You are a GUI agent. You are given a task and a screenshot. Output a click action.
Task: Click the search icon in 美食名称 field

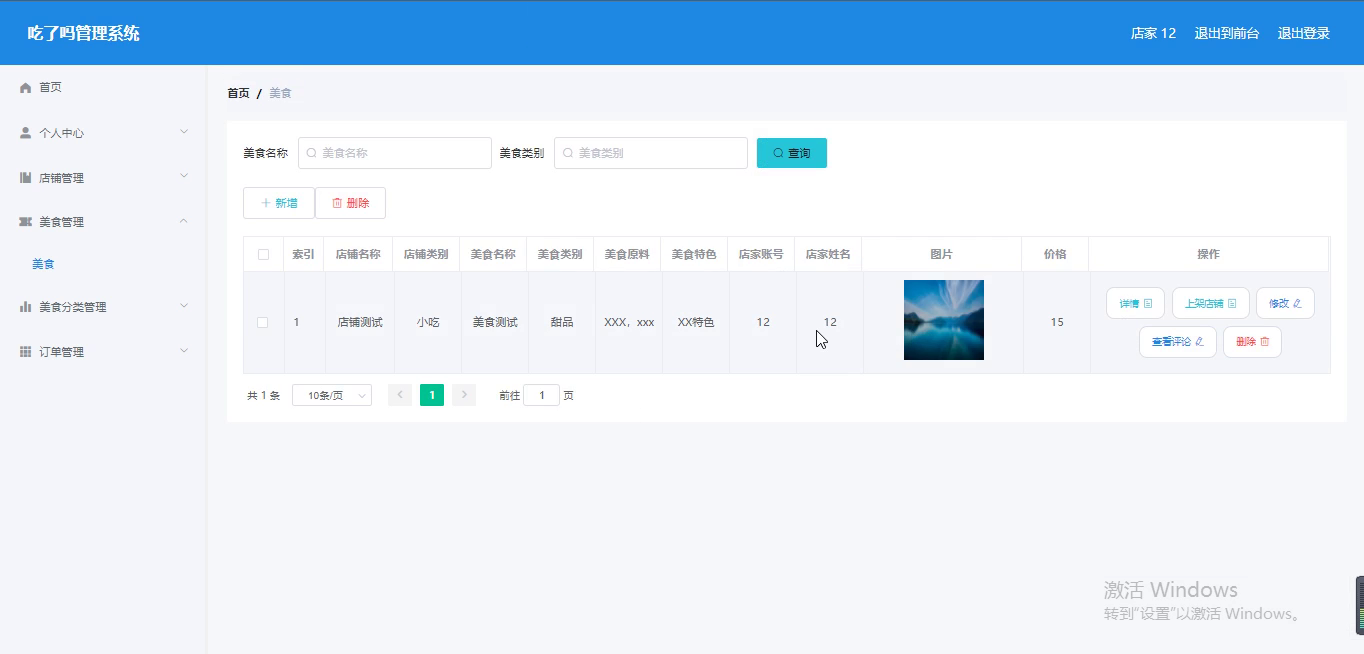pos(311,153)
